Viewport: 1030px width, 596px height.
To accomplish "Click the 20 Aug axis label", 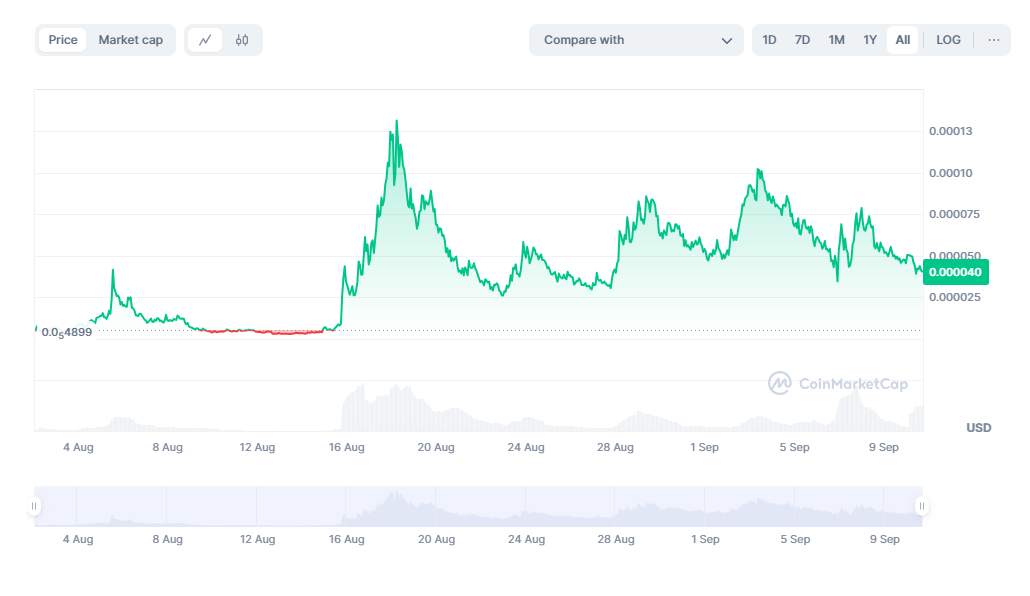I will [x=436, y=447].
